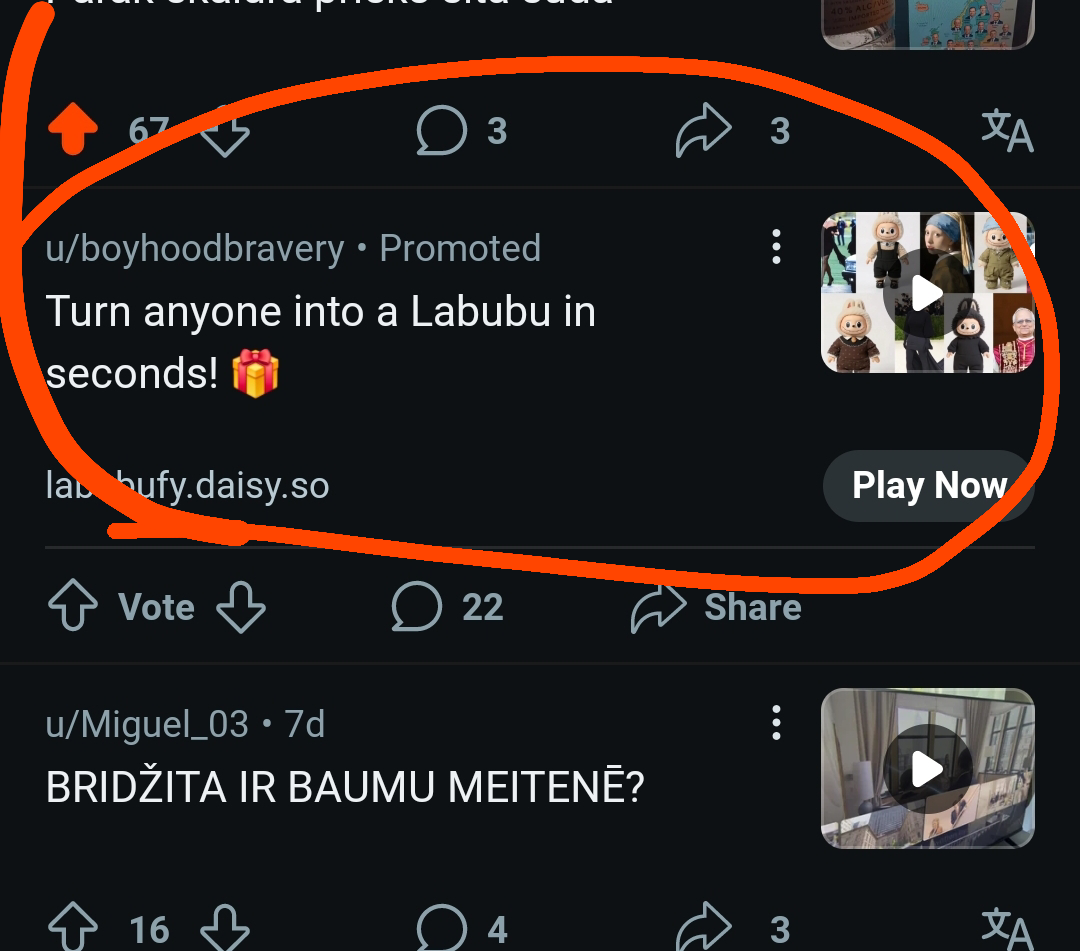The height and width of the screenshot is (951, 1080).
Task: Downvote the post with 67 points
Action: coord(224,131)
